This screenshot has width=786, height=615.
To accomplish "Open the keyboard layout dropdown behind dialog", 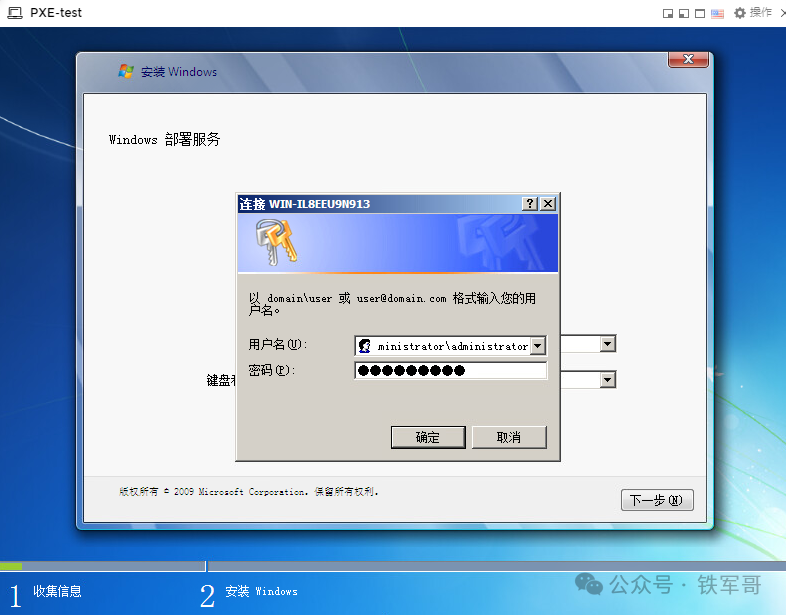I will (x=608, y=380).
